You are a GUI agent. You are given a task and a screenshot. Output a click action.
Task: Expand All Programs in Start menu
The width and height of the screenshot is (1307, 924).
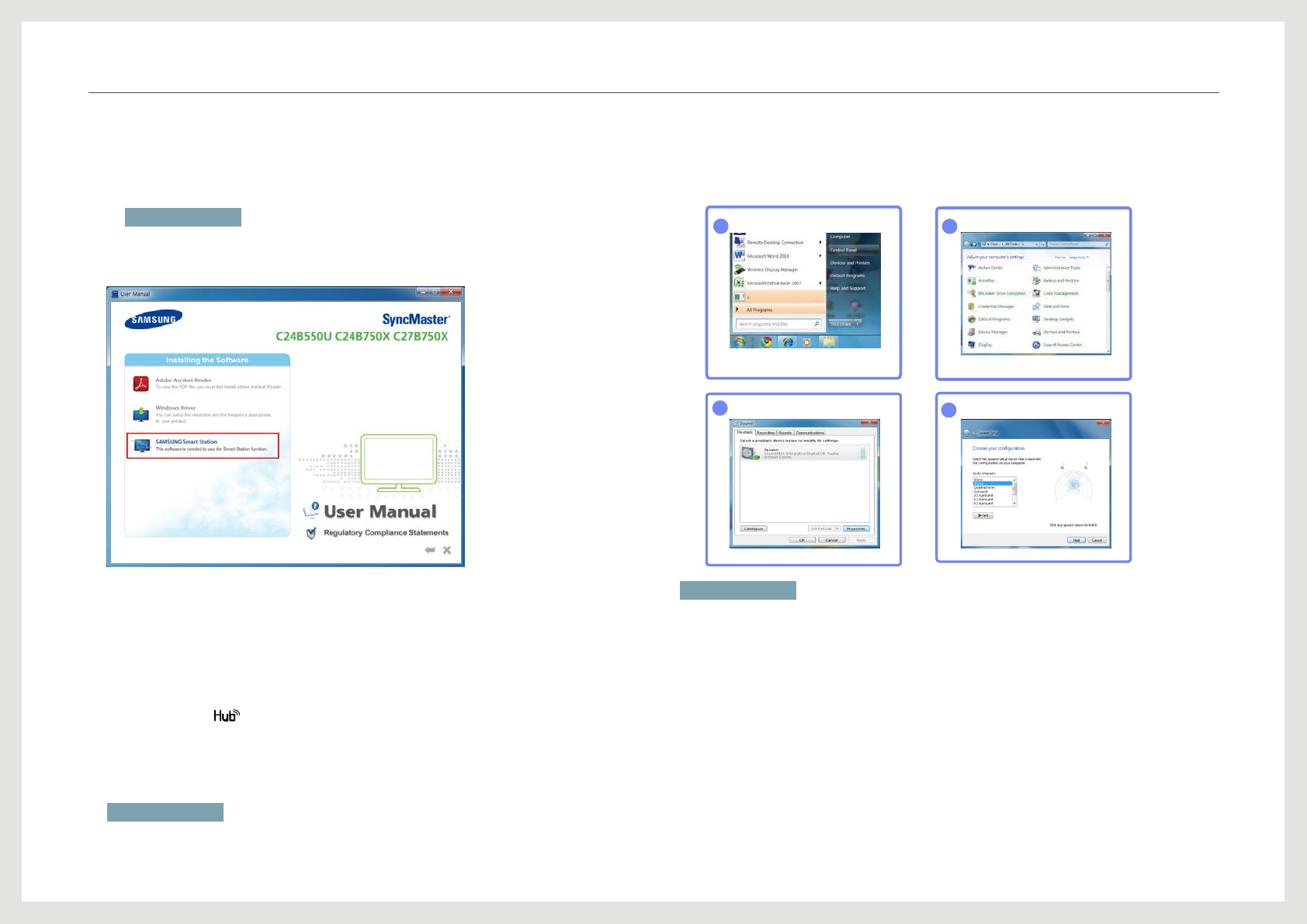coord(778,310)
